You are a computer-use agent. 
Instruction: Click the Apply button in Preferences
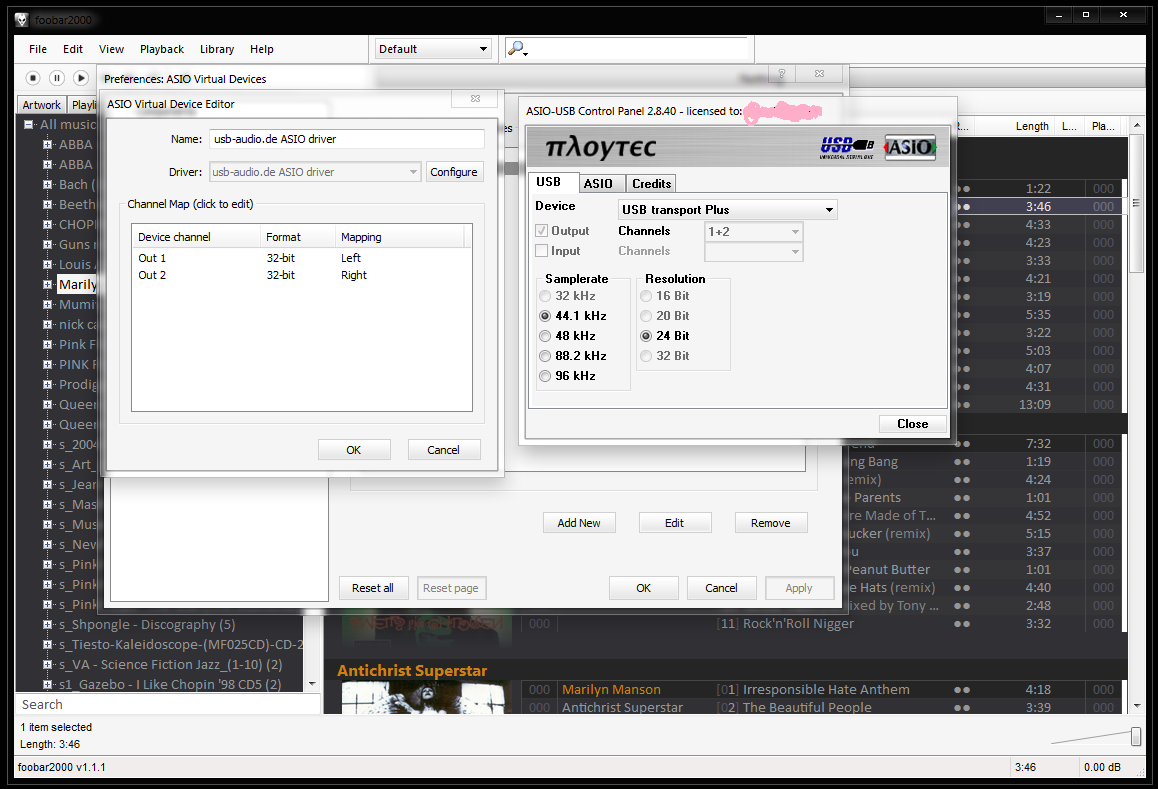pyautogui.click(x=799, y=588)
